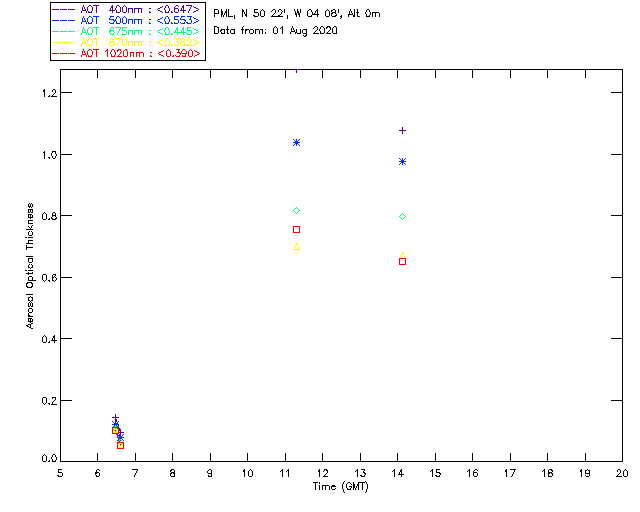Viewport: 640px width, 512px height.
Task: Click the x-axis tick label 12
Action: pos(322,473)
